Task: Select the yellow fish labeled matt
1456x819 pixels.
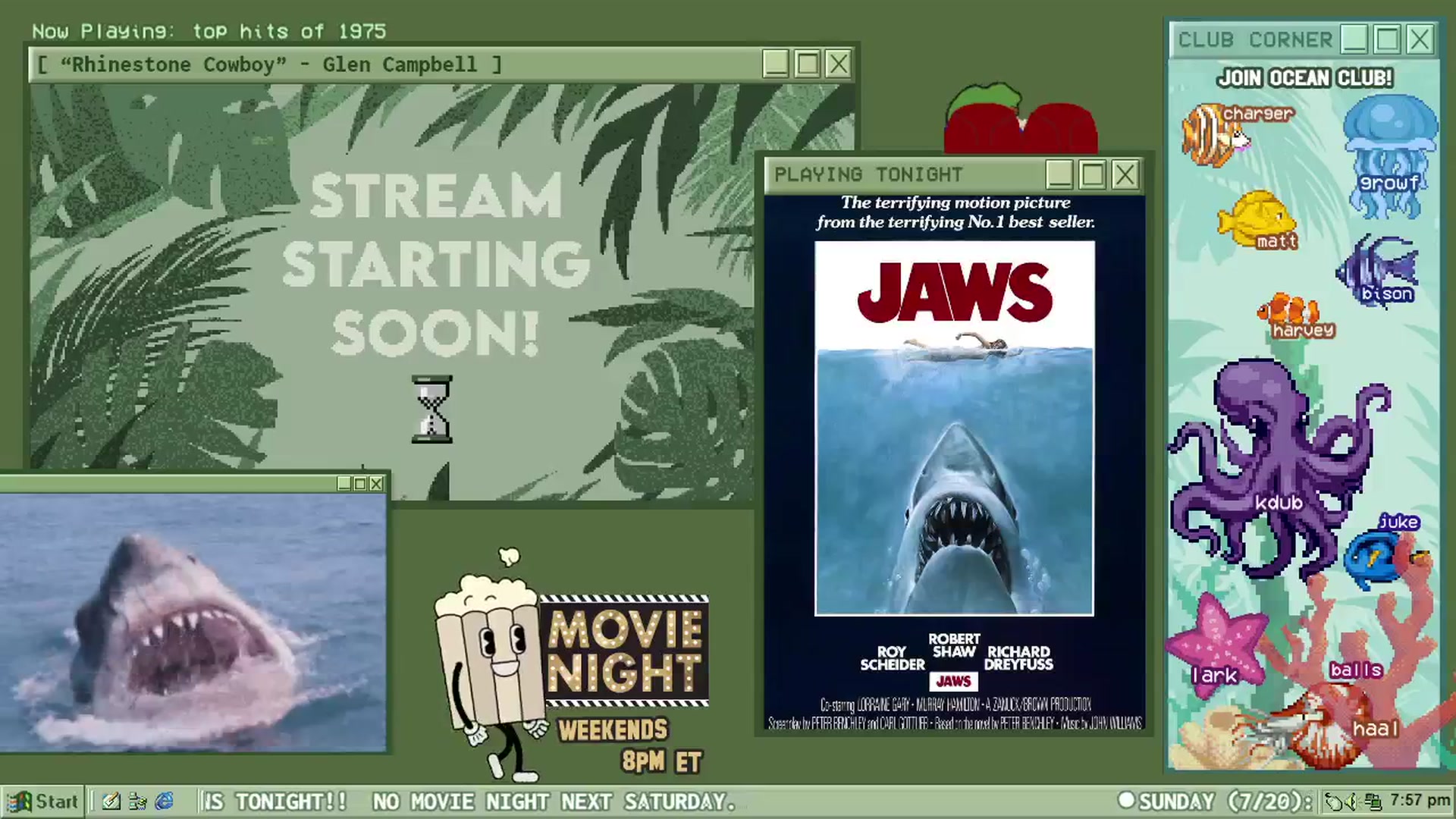Action: pyautogui.click(x=1257, y=218)
